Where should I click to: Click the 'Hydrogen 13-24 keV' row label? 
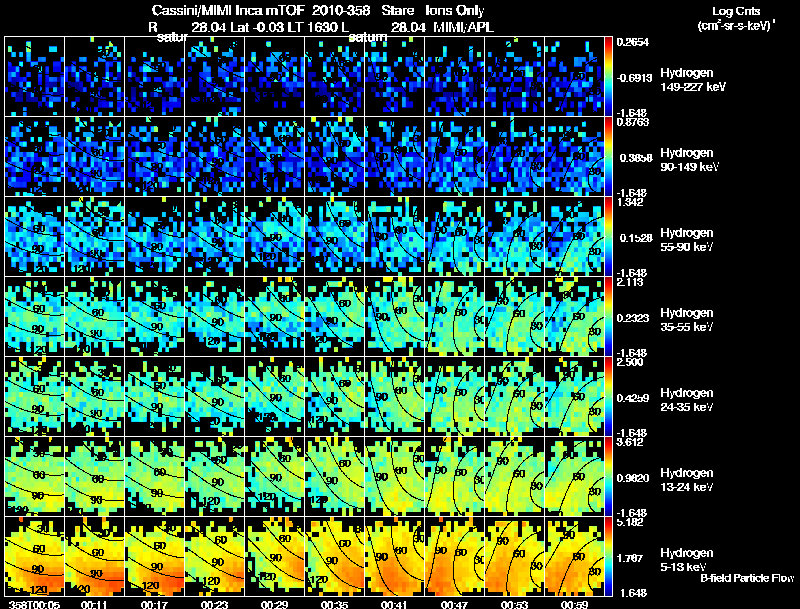pyautogui.click(x=687, y=479)
